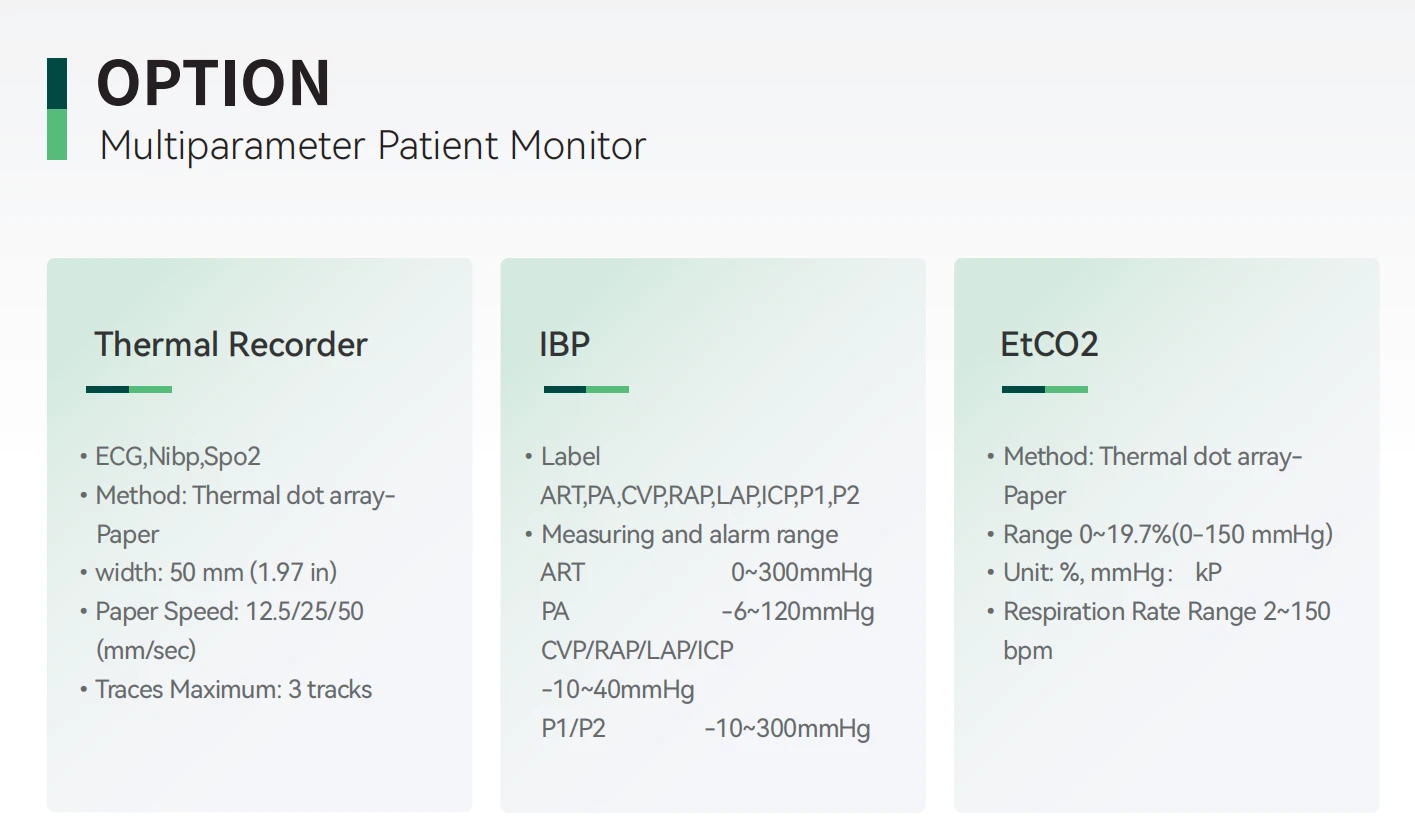The width and height of the screenshot is (1415, 839).
Task: Click the P1/P2 -10~300mmHg row
Action: (x=706, y=728)
